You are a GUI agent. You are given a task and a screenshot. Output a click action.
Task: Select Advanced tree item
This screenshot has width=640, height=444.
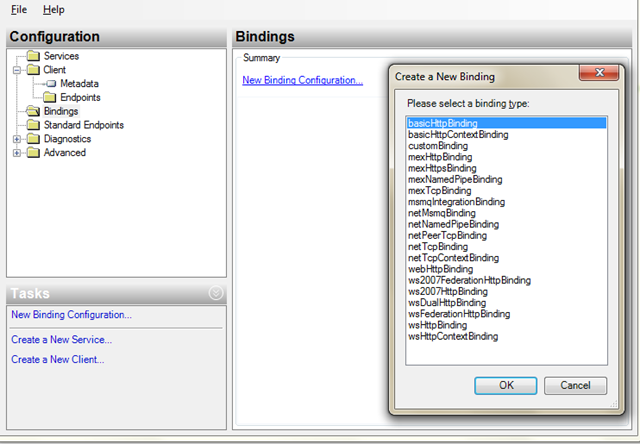64,153
